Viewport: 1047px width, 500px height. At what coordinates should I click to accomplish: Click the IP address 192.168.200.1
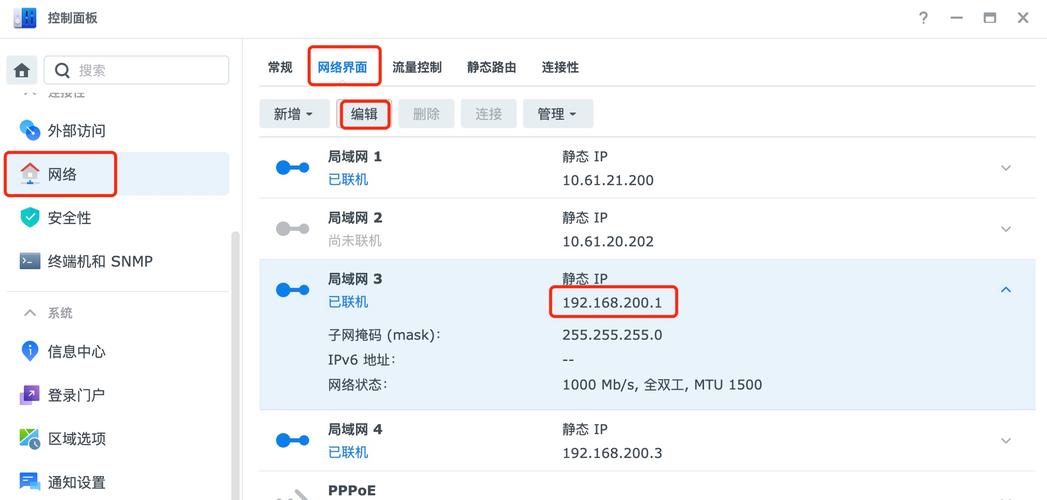click(612, 302)
